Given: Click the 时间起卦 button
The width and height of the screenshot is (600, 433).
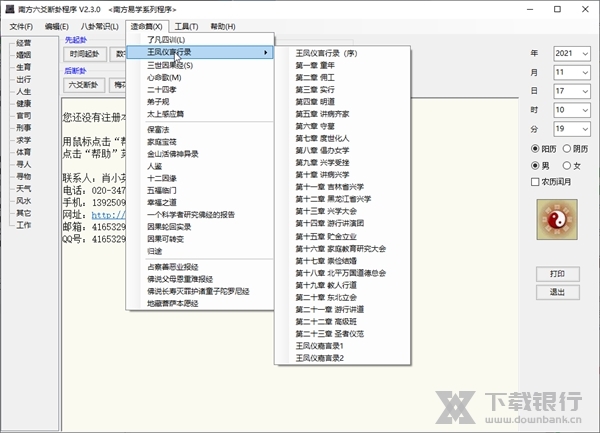Looking at the screenshot, I should 84,54.
